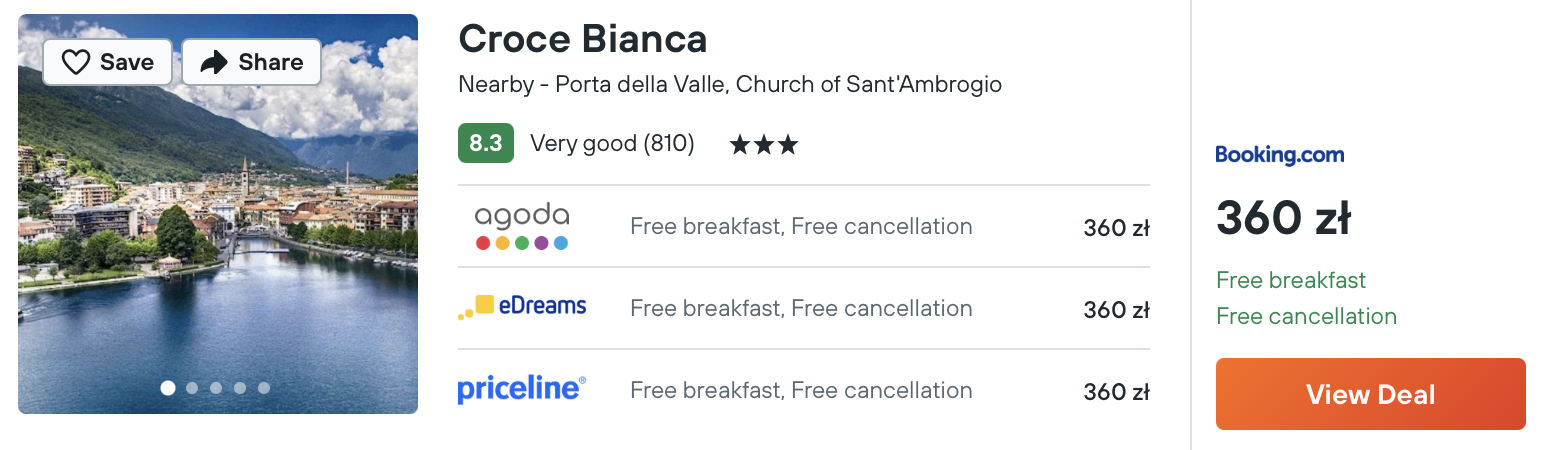Jump to last photo carousel dot

[264, 388]
